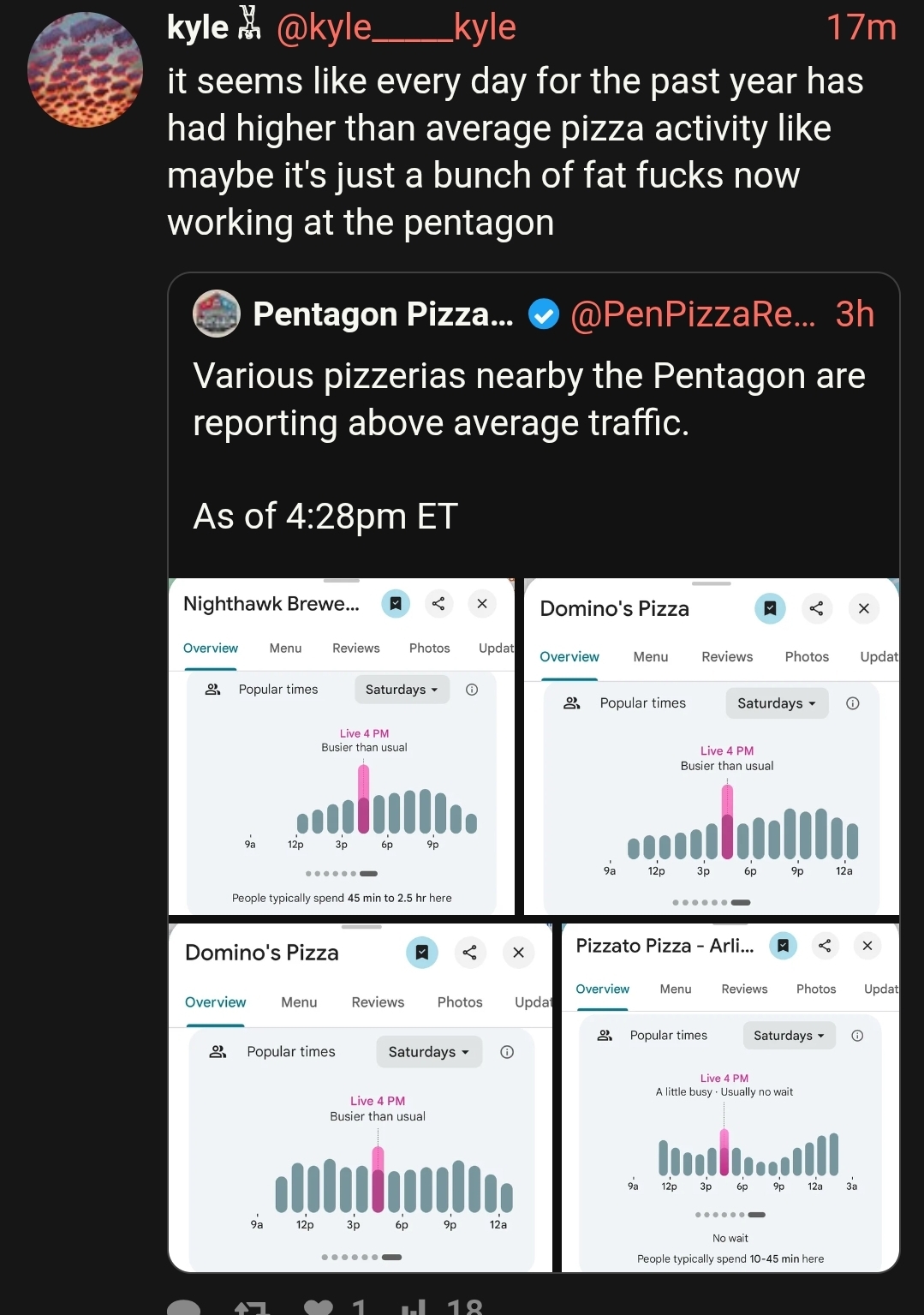Open the Reviews tab on Pizzato Pizza
This screenshot has width=924, height=1315.
pos(744,989)
